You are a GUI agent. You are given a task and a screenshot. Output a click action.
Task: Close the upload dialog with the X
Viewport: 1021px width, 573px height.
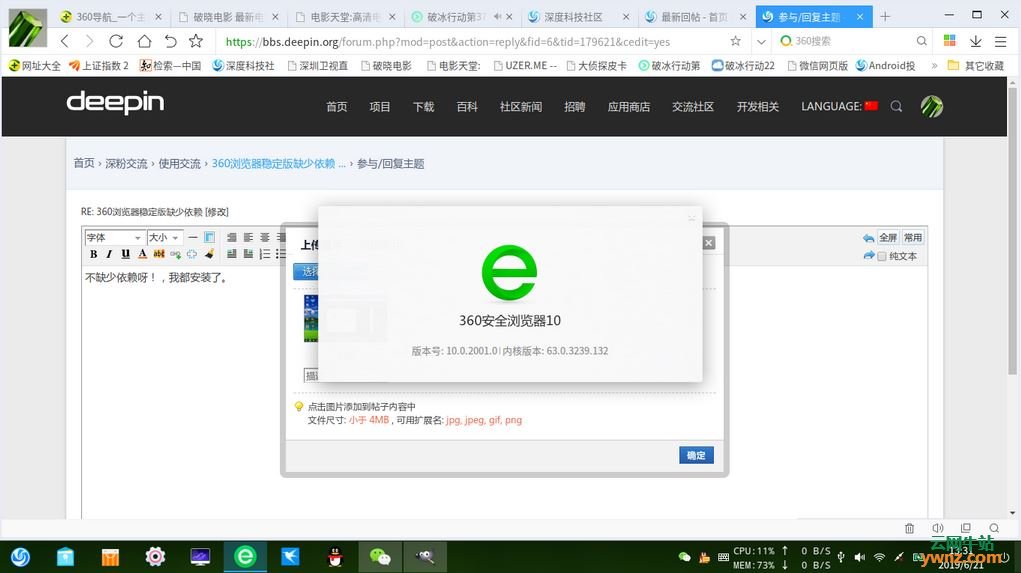click(709, 243)
